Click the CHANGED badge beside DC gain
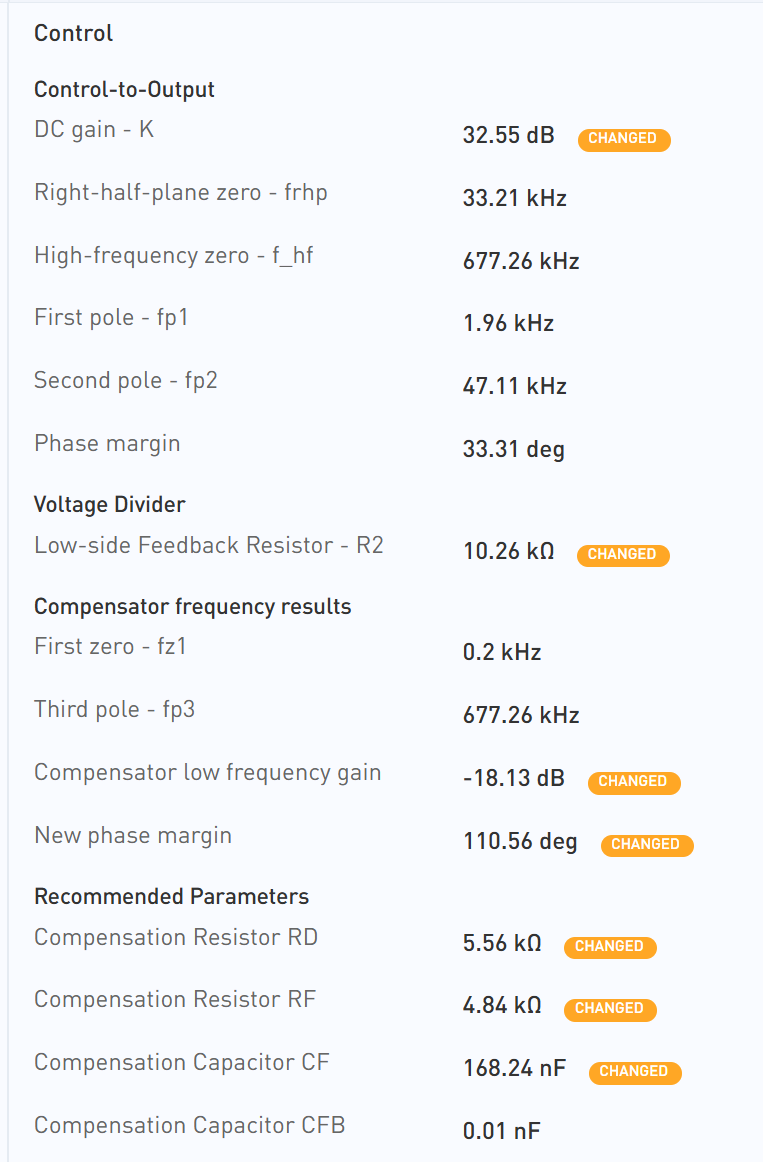Screen dimensions: 763x1162 (x=623, y=139)
